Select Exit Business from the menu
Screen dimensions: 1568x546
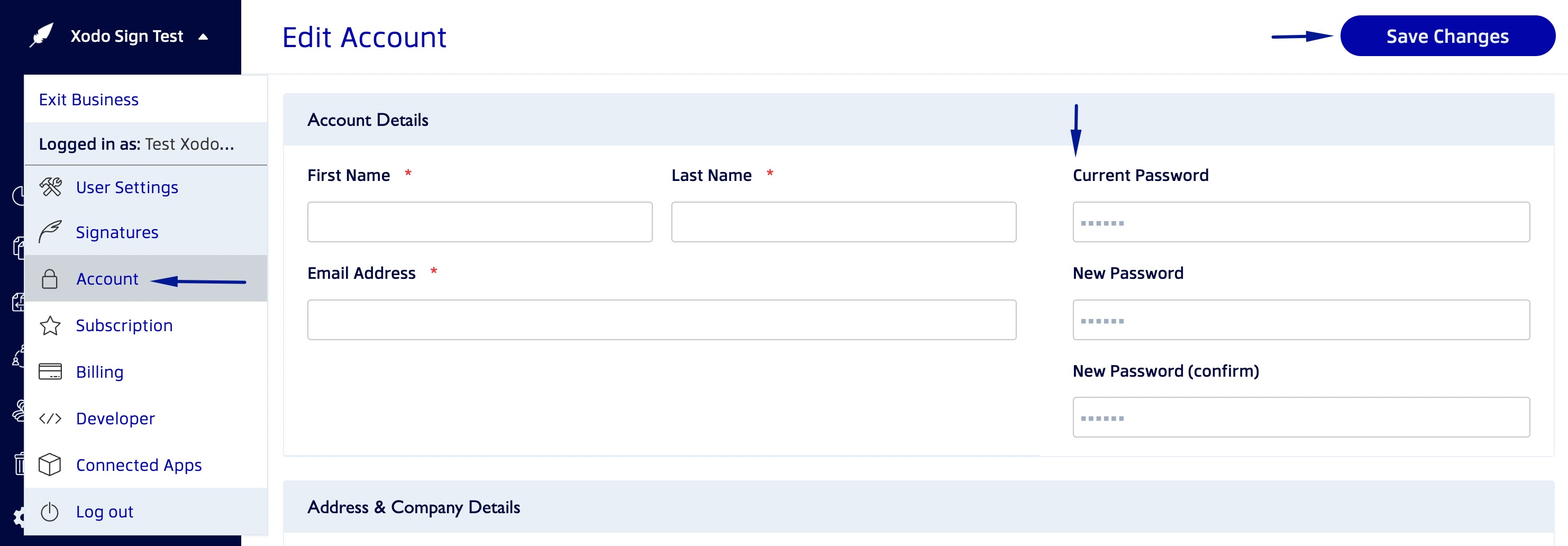(x=88, y=99)
